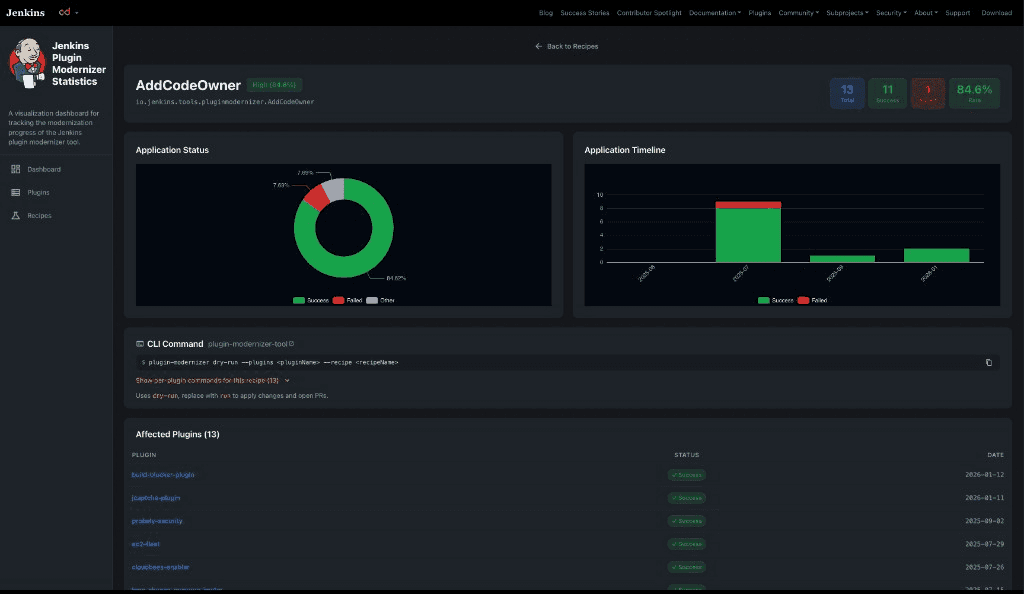The image size is (1024, 594).
Task: Click the Jenkins butler logo image
Action: tap(27, 63)
